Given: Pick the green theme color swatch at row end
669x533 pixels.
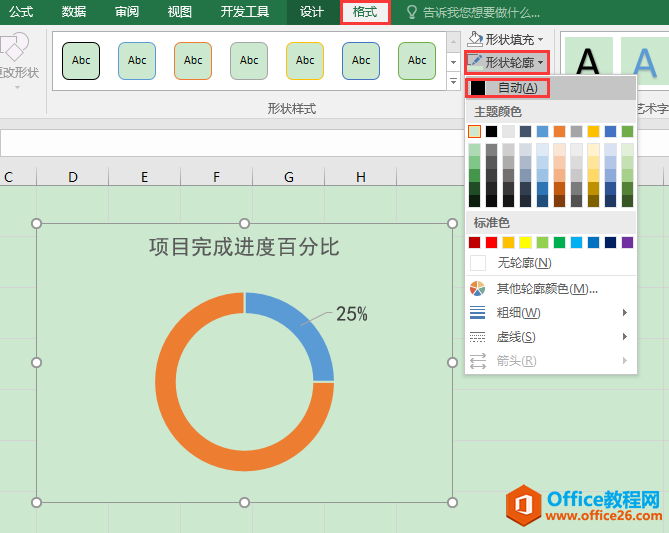Looking at the screenshot, I should 628,131.
